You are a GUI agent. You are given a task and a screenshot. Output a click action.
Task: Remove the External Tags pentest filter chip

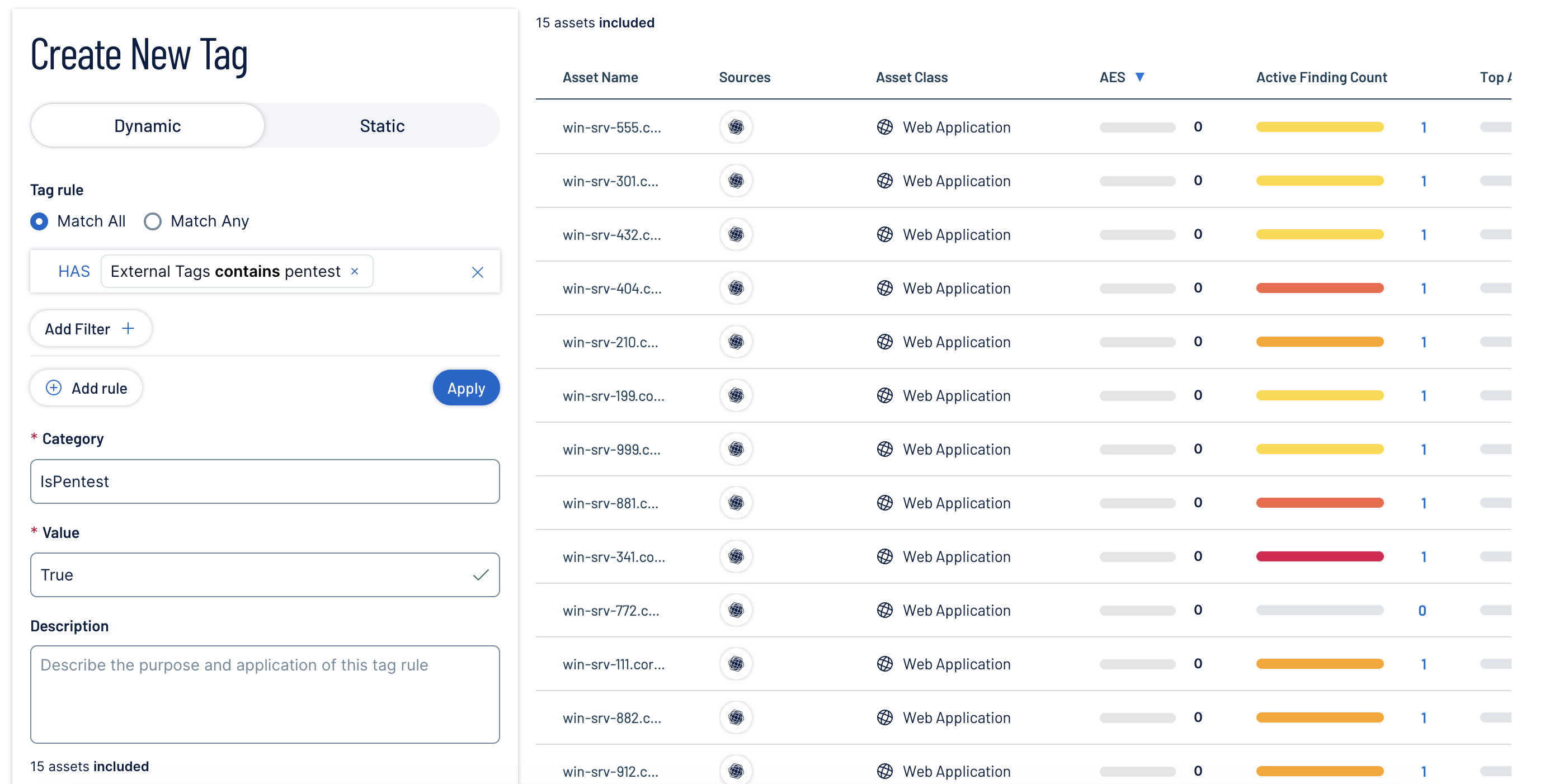click(355, 271)
